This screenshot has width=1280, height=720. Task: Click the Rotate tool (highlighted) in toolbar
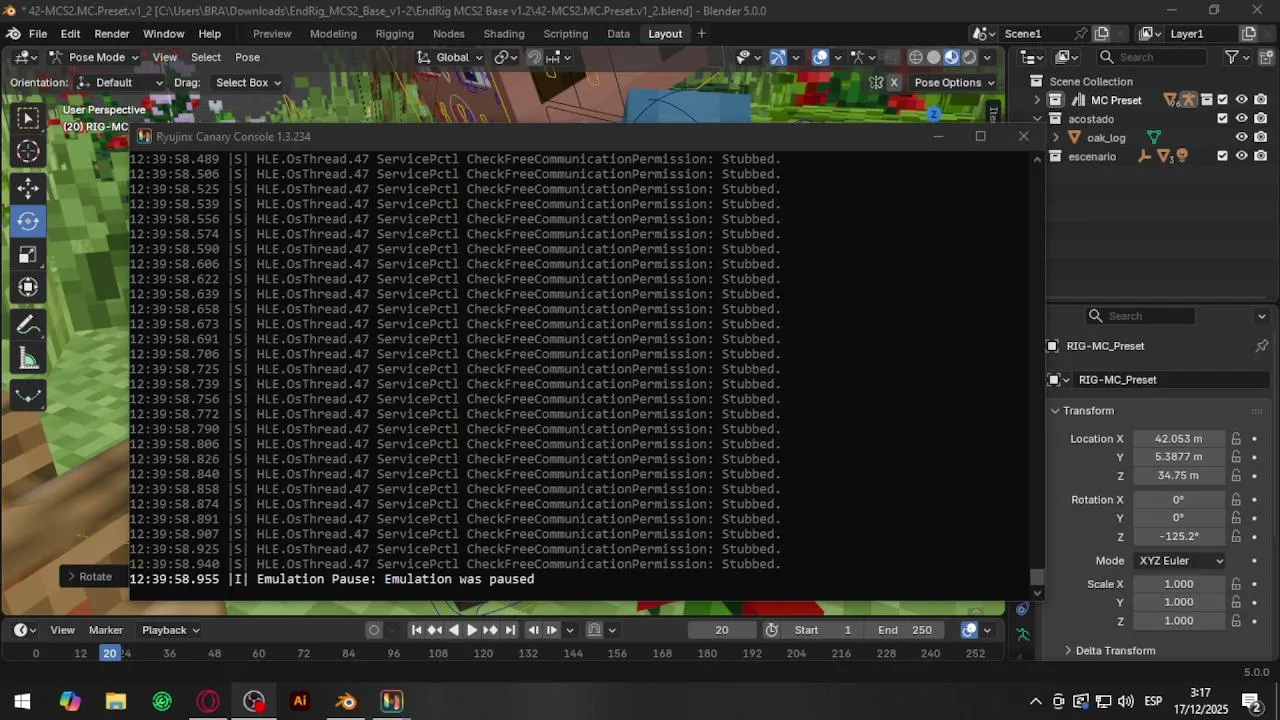(x=28, y=221)
